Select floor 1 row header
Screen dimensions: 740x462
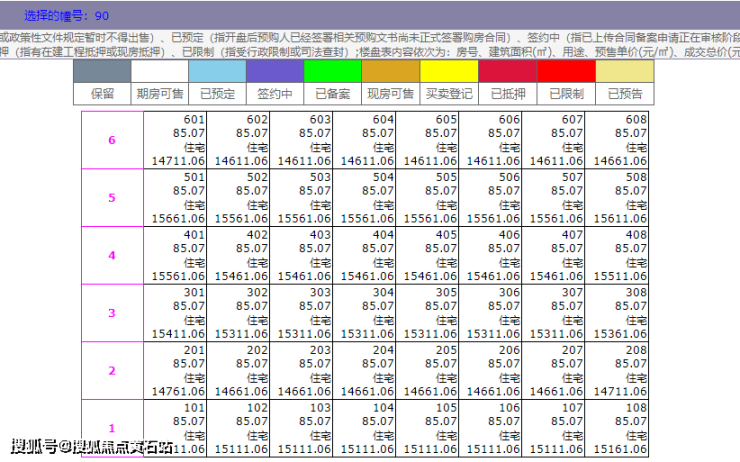[112, 428]
